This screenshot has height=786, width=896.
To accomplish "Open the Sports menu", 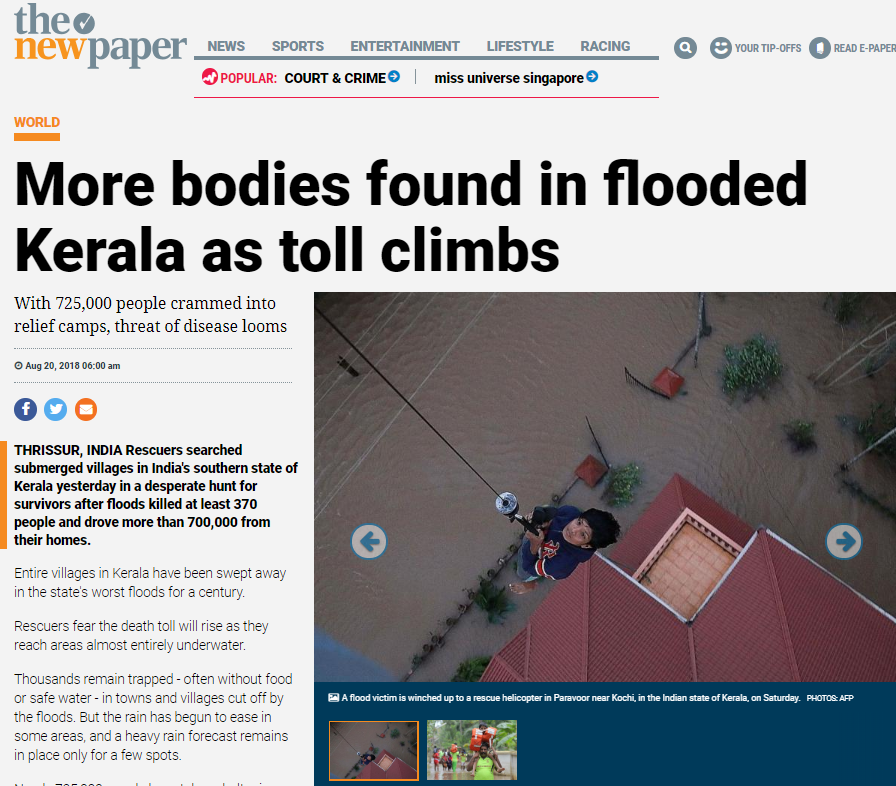I will (298, 46).
